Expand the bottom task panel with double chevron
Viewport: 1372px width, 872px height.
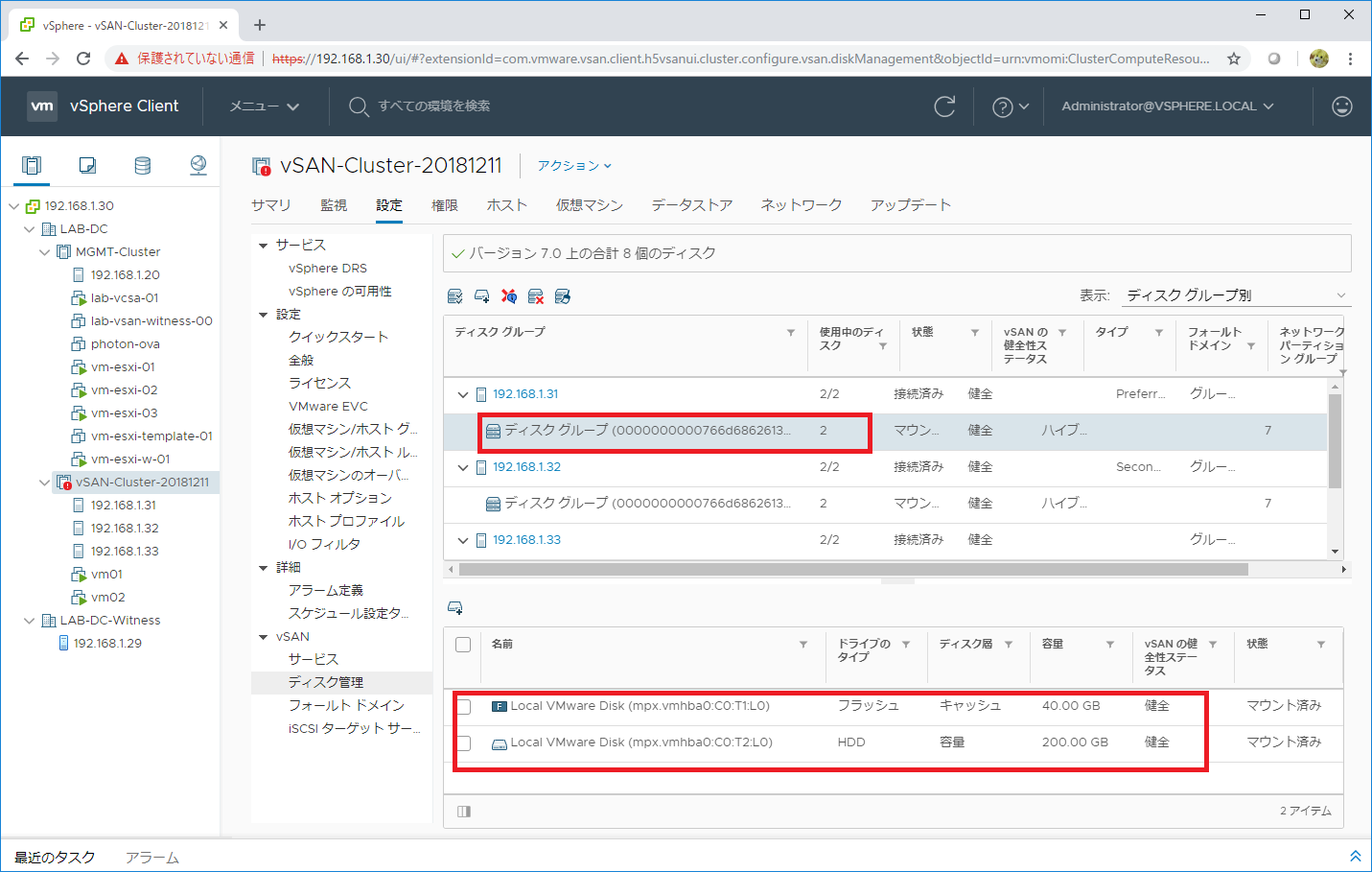[x=1356, y=856]
